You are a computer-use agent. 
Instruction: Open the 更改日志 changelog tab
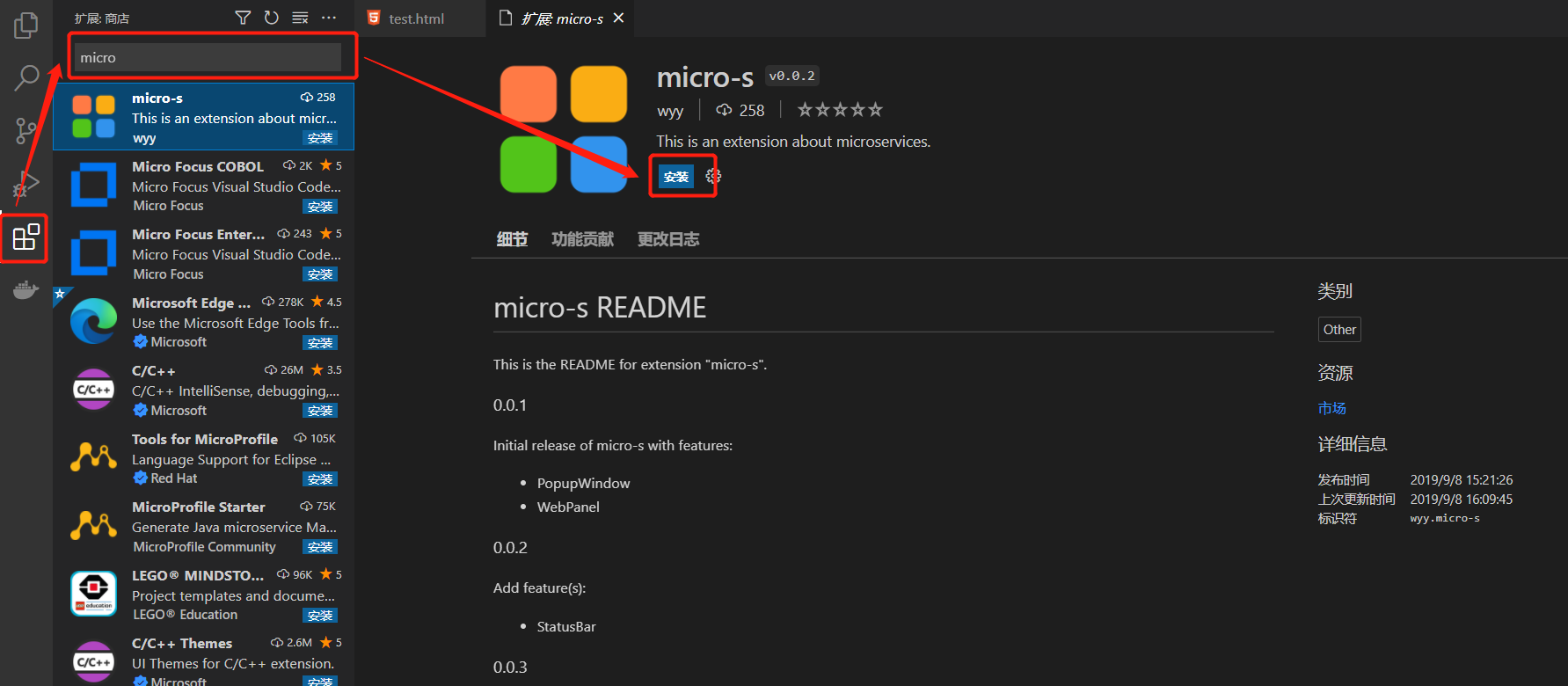click(x=668, y=239)
